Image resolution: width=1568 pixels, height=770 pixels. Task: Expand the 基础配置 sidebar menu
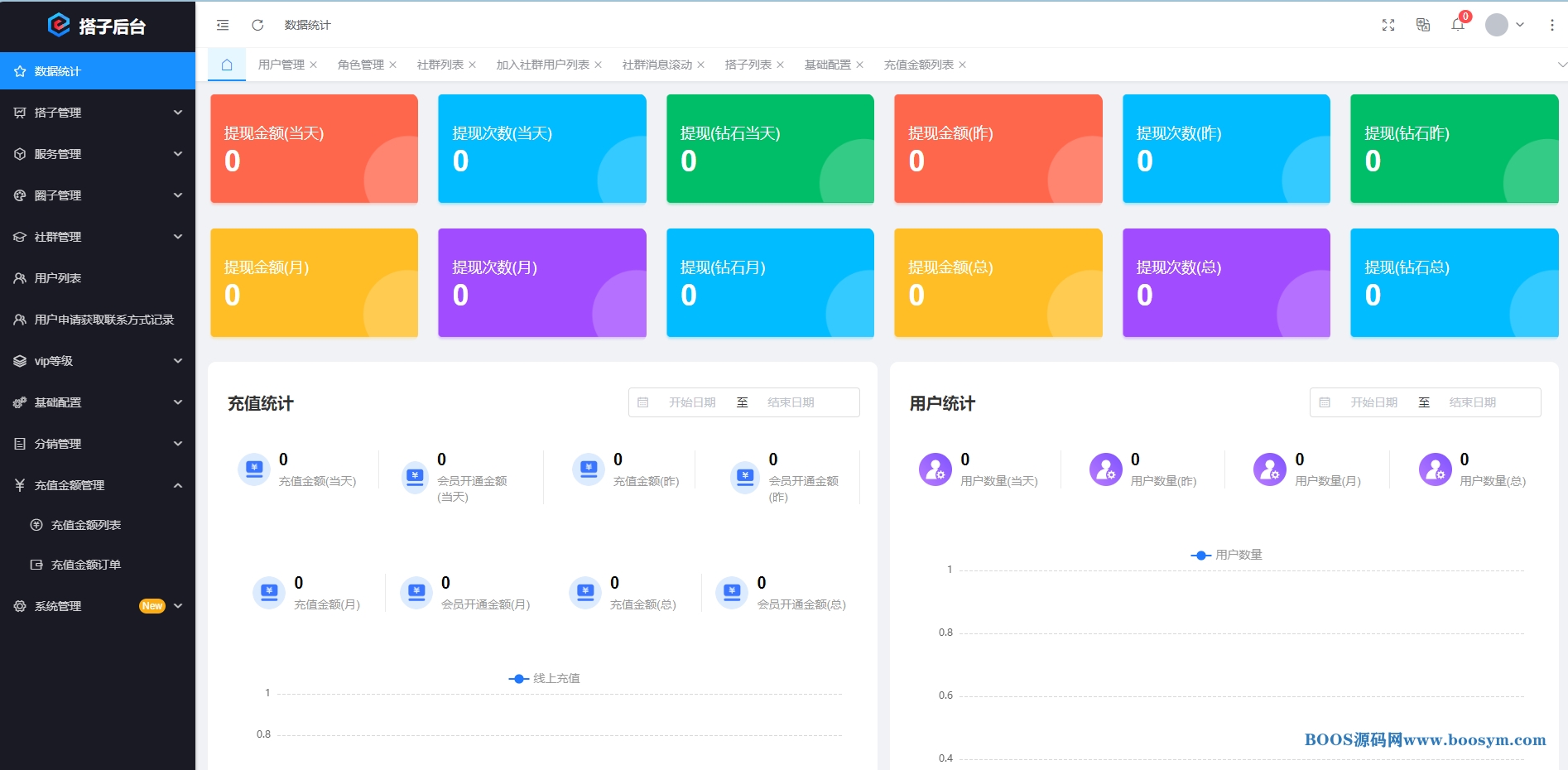98,402
